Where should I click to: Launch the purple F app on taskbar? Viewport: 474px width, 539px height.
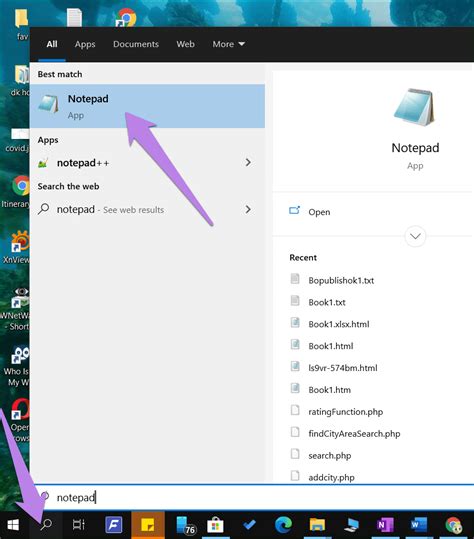(x=114, y=525)
